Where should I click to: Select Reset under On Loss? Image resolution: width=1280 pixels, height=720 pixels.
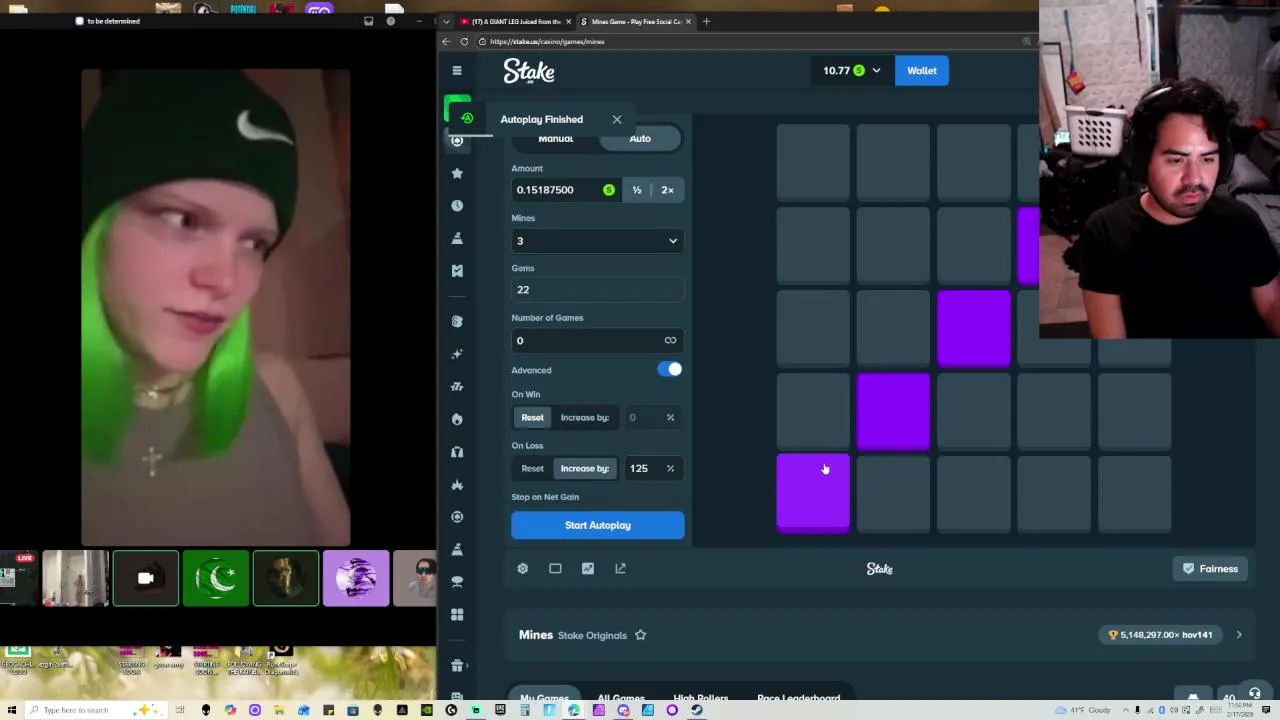click(x=532, y=469)
